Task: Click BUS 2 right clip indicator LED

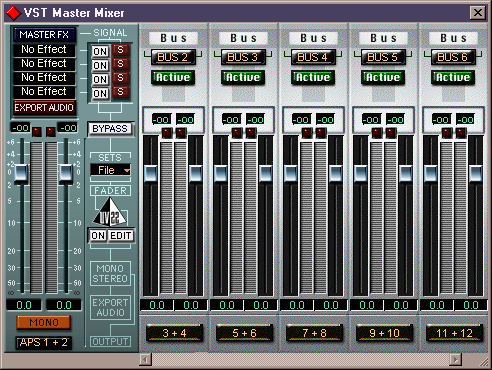Action: point(181,133)
